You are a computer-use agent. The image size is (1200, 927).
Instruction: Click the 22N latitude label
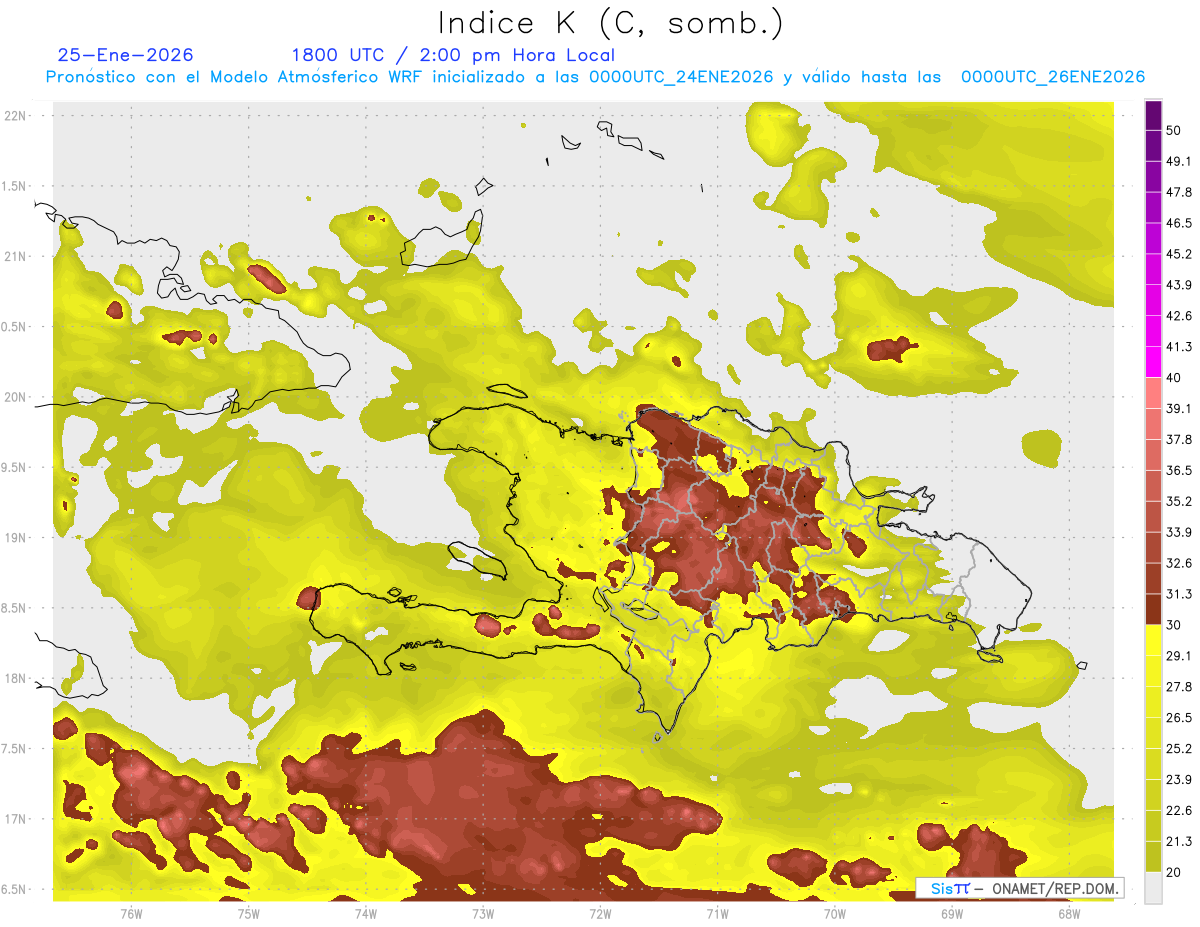16,115
